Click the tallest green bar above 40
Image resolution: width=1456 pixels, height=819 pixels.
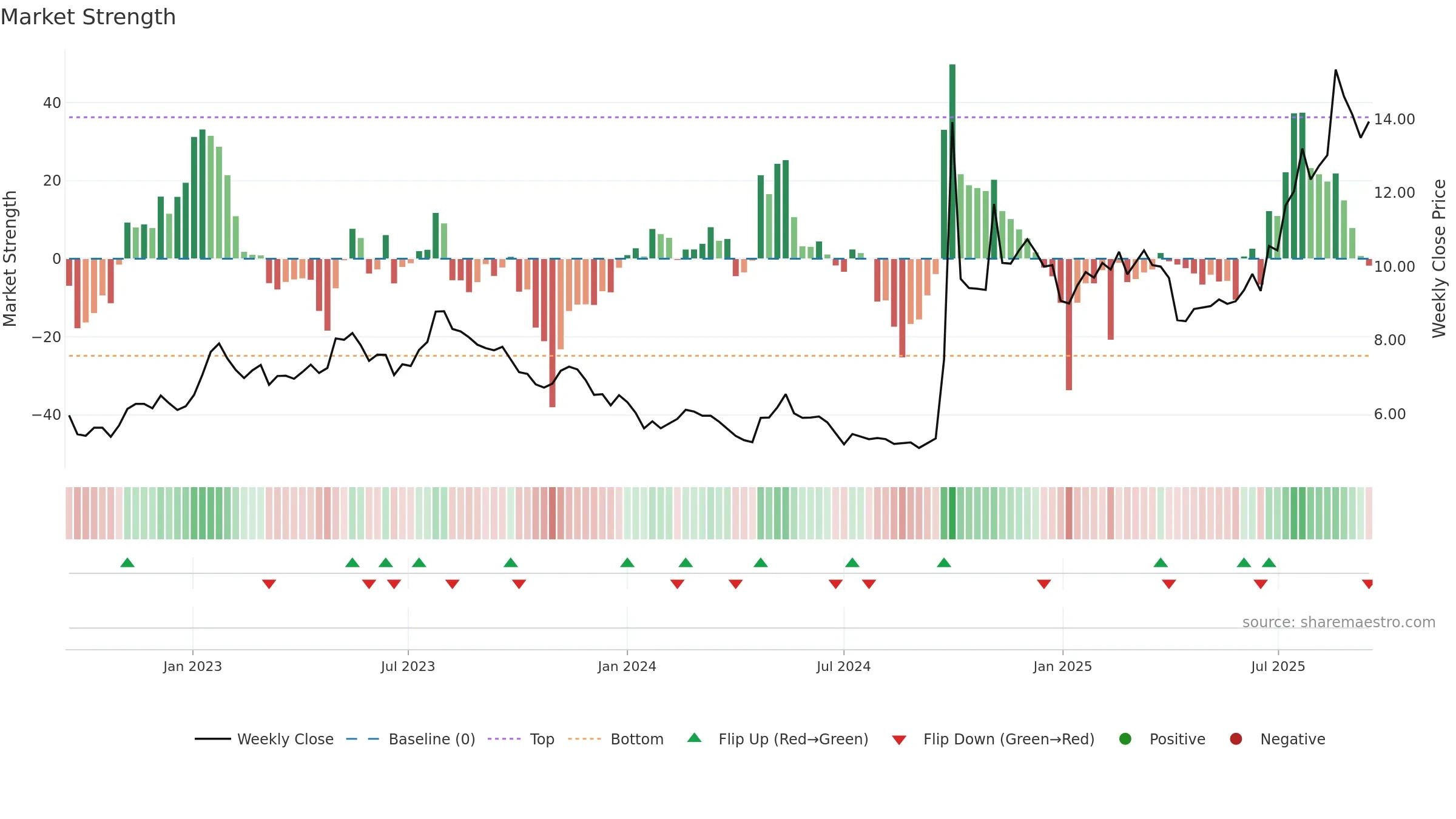952,161
